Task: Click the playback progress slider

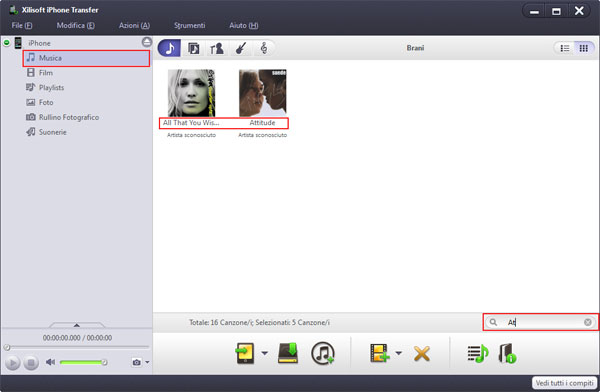Action: [x=77, y=347]
